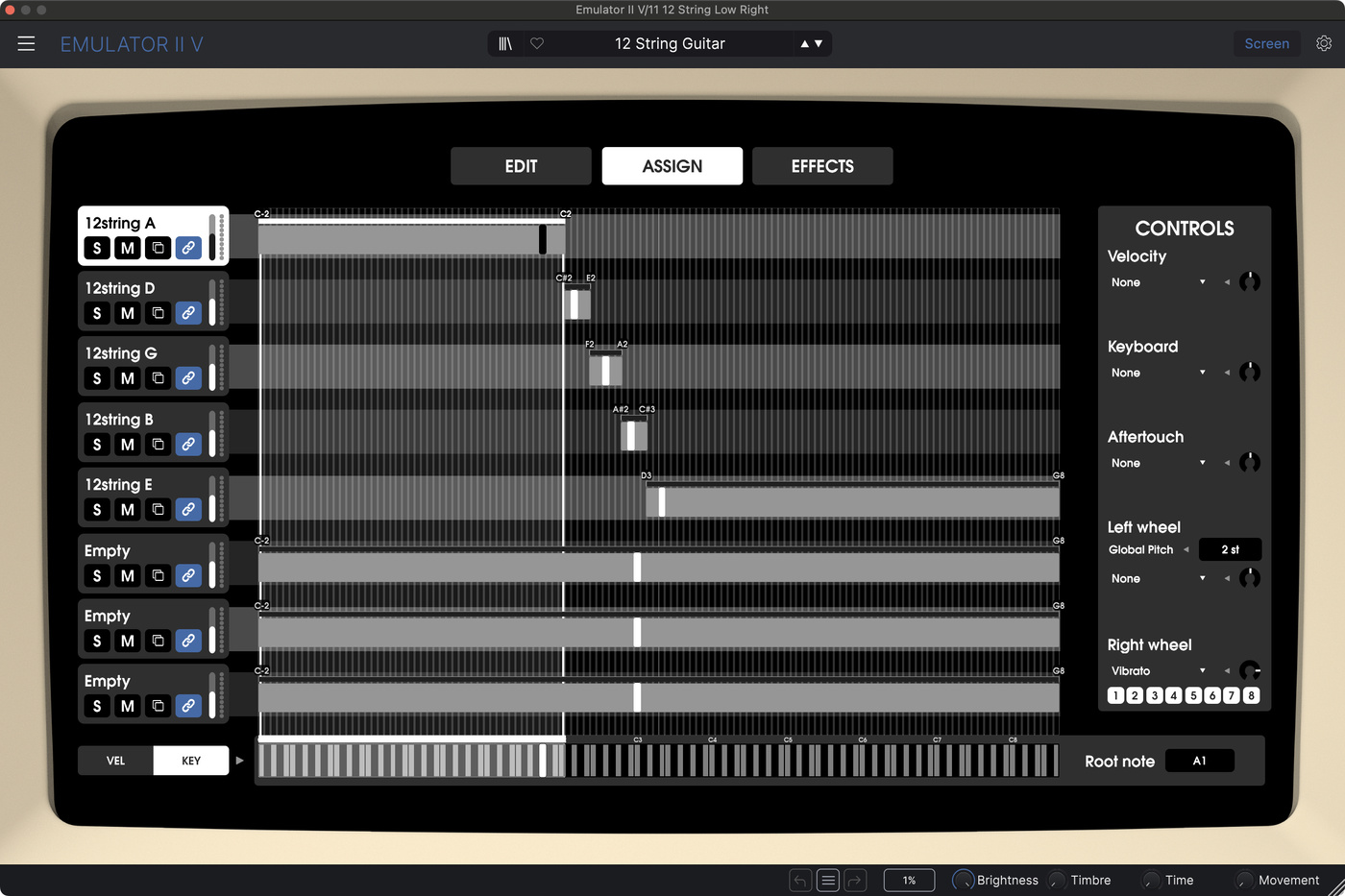1345x896 pixels.
Task: Solo the second Empty voice
Action: point(97,641)
